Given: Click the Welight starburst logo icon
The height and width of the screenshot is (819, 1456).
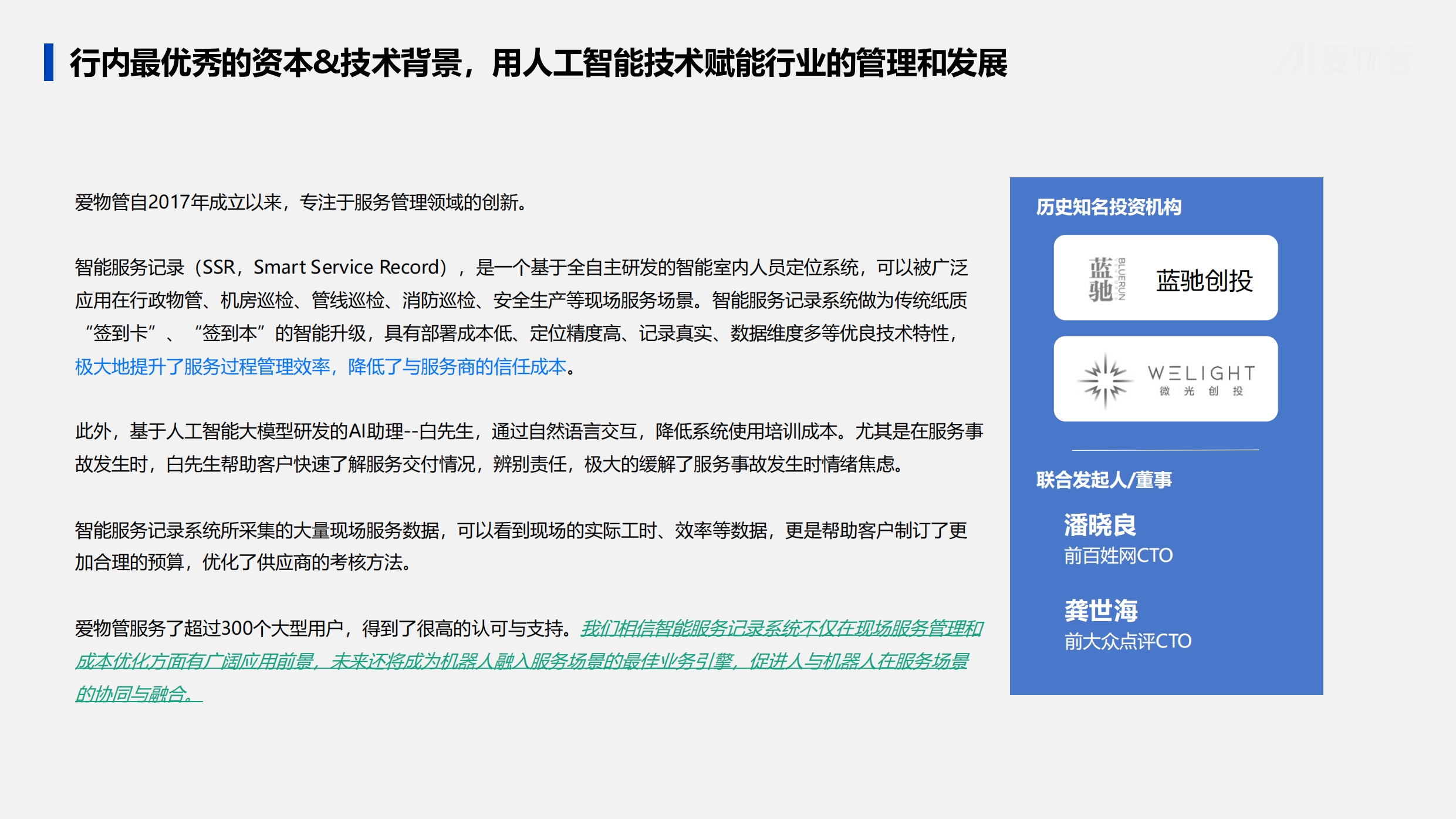Looking at the screenshot, I should point(1105,380).
